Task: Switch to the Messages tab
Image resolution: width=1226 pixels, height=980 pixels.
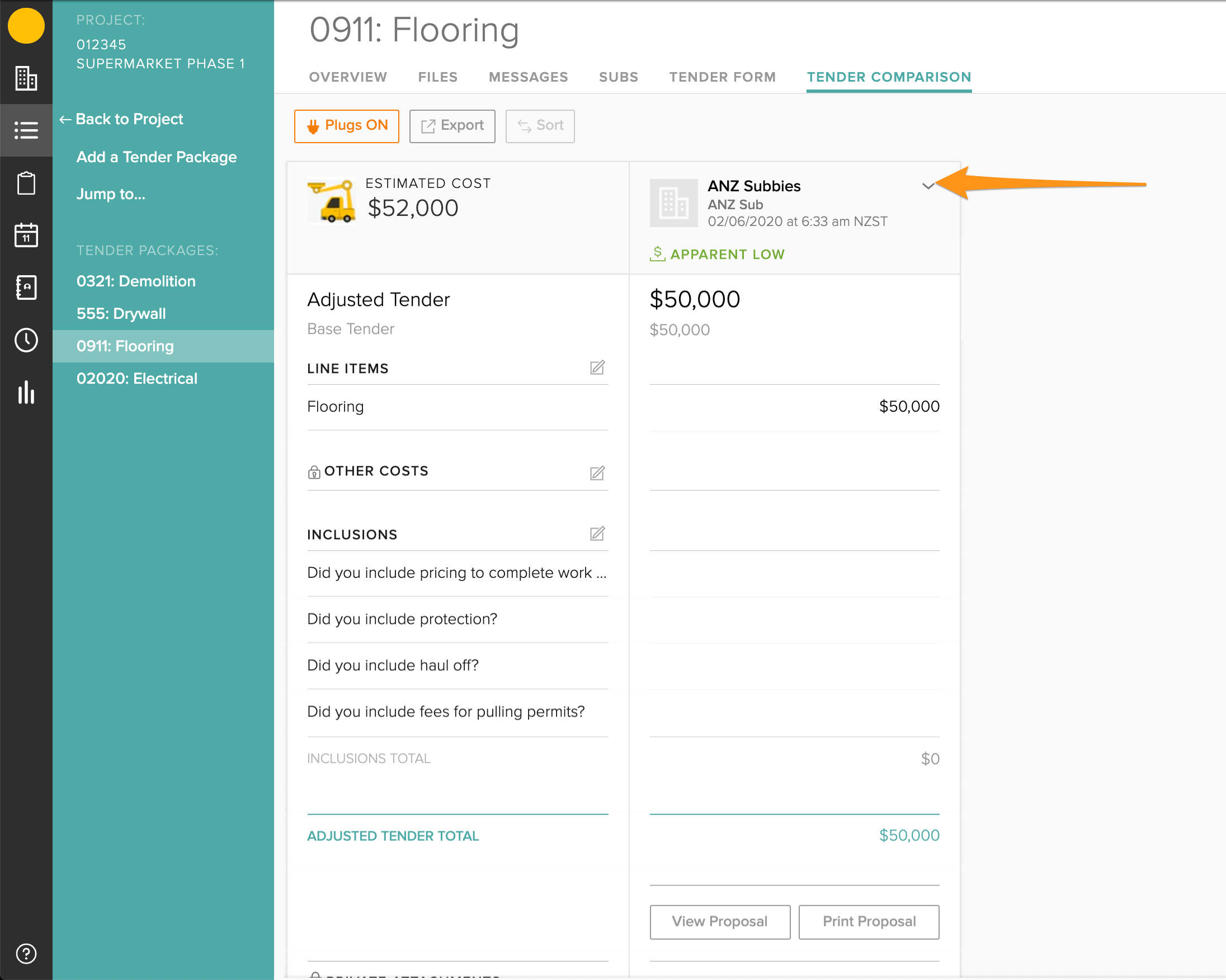Action: pos(529,77)
